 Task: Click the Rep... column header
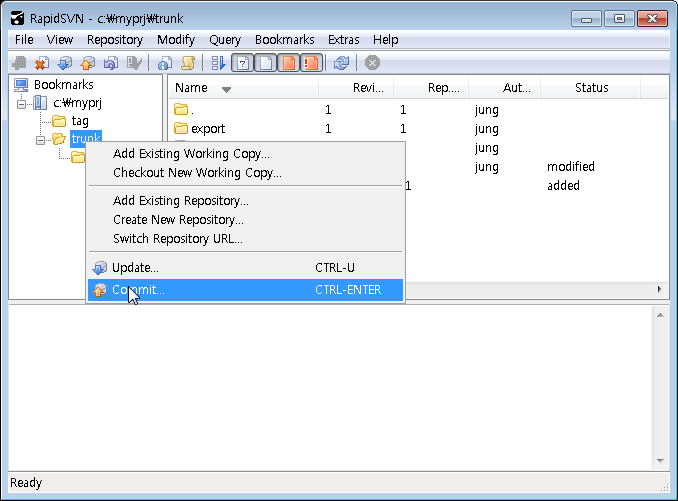tap(431, 88)
